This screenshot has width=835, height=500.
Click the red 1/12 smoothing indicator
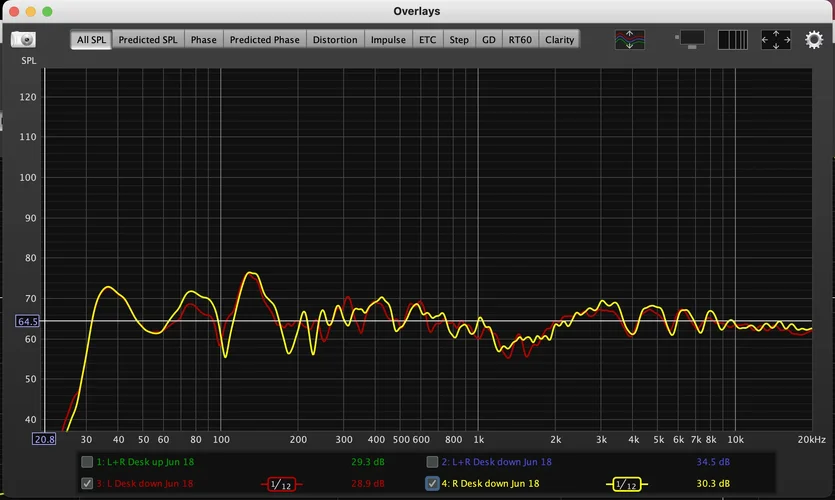(x=283, y=484)
